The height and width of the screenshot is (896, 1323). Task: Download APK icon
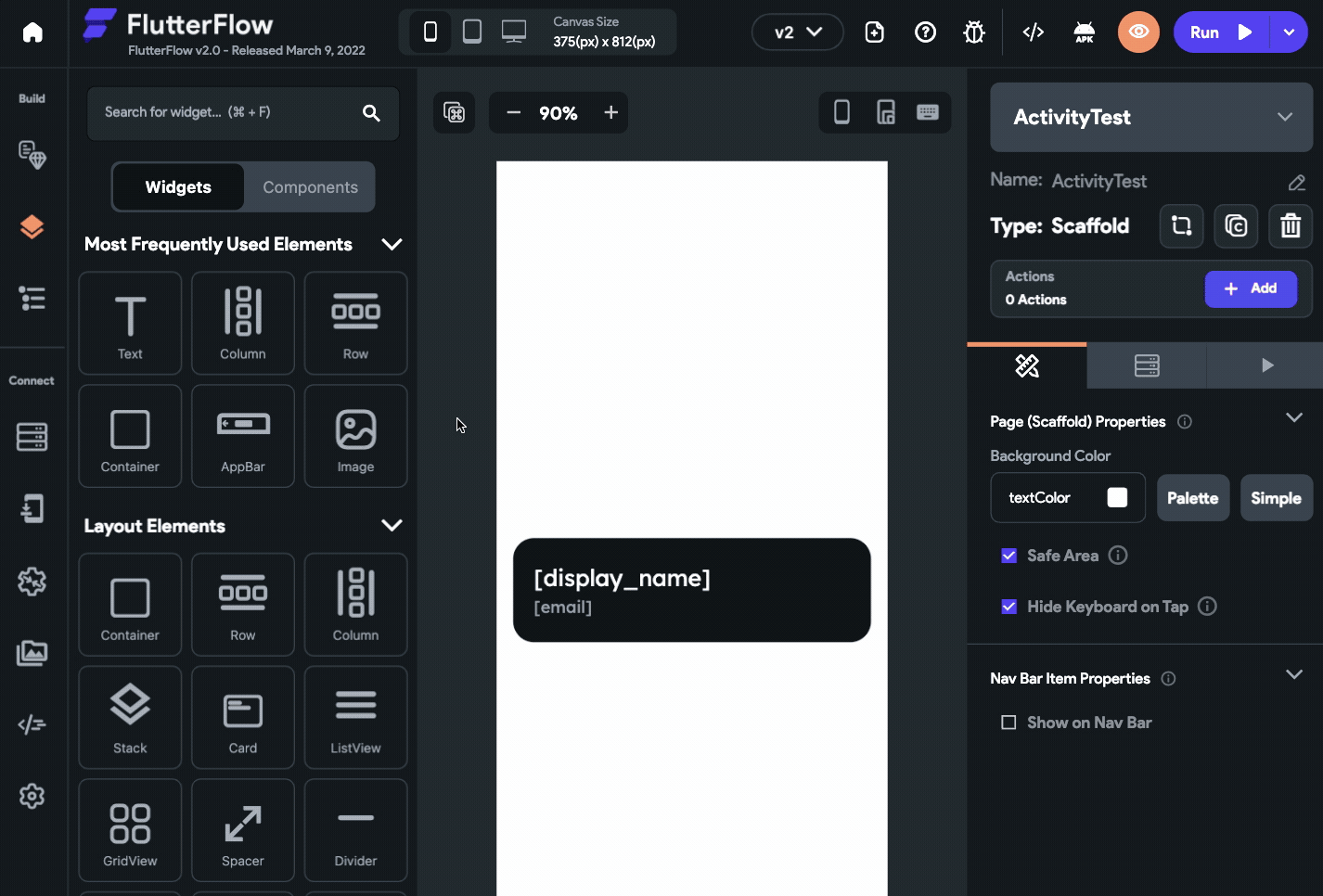tap(1084, 32)
